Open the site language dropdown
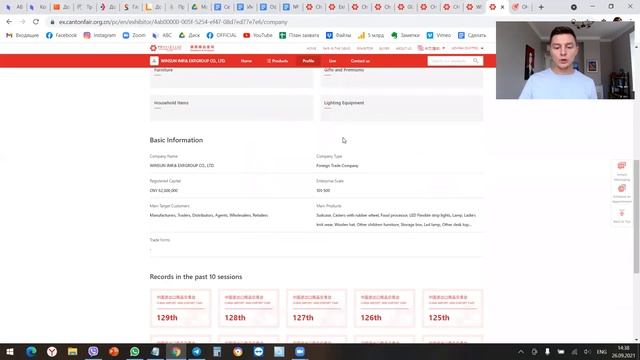Viewport: 640px width, 360px height. point(431,48)
